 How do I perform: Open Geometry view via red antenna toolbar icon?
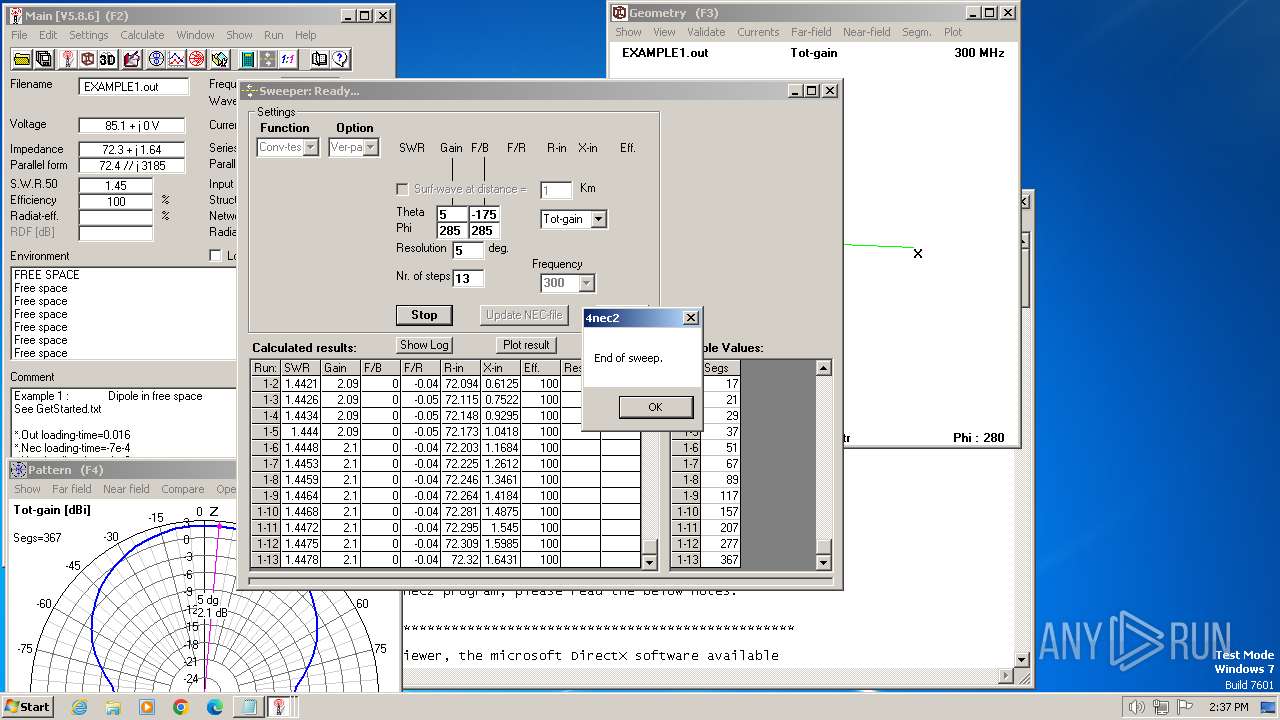(x=68, y=59)
